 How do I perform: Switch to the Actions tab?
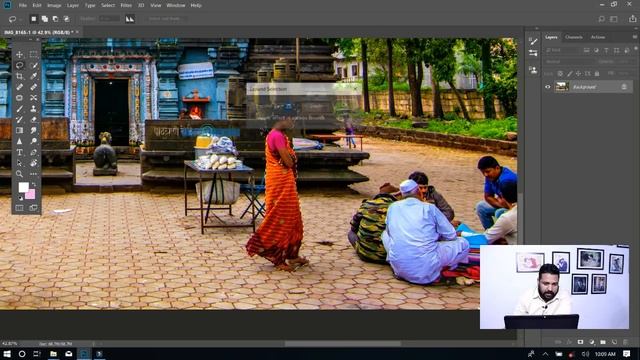[x=598, y=37]
